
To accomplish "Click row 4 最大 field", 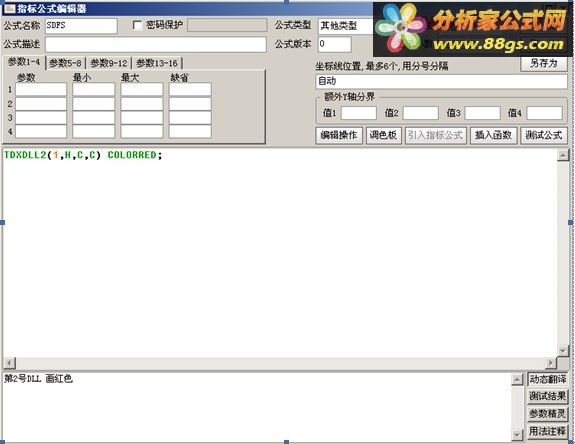I will 142,131.
